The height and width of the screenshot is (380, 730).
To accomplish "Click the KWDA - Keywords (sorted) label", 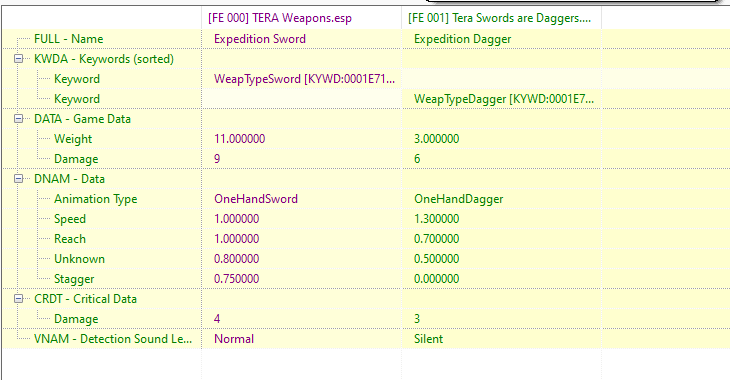I will 104,59.
